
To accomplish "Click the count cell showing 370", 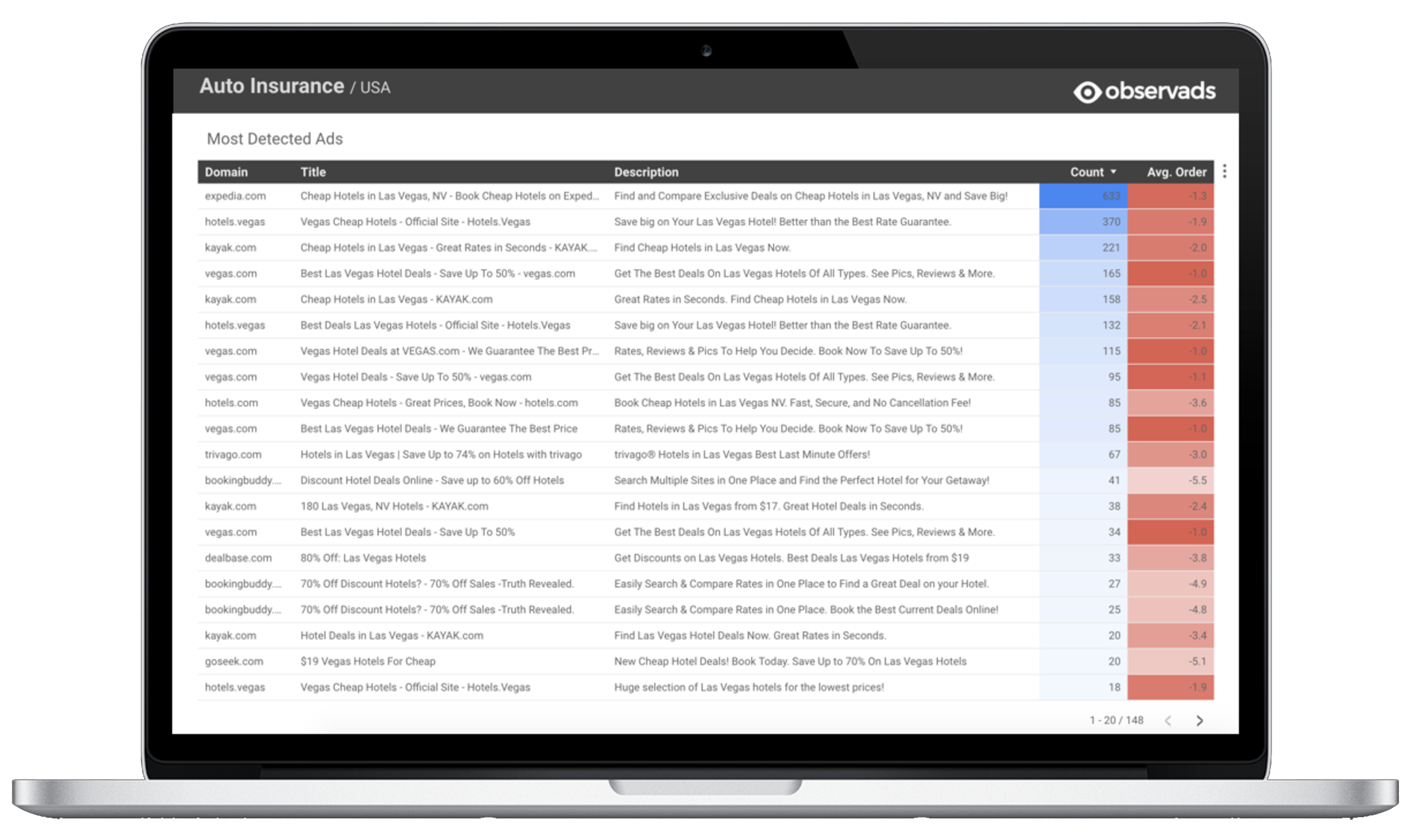I will 1083,222.
